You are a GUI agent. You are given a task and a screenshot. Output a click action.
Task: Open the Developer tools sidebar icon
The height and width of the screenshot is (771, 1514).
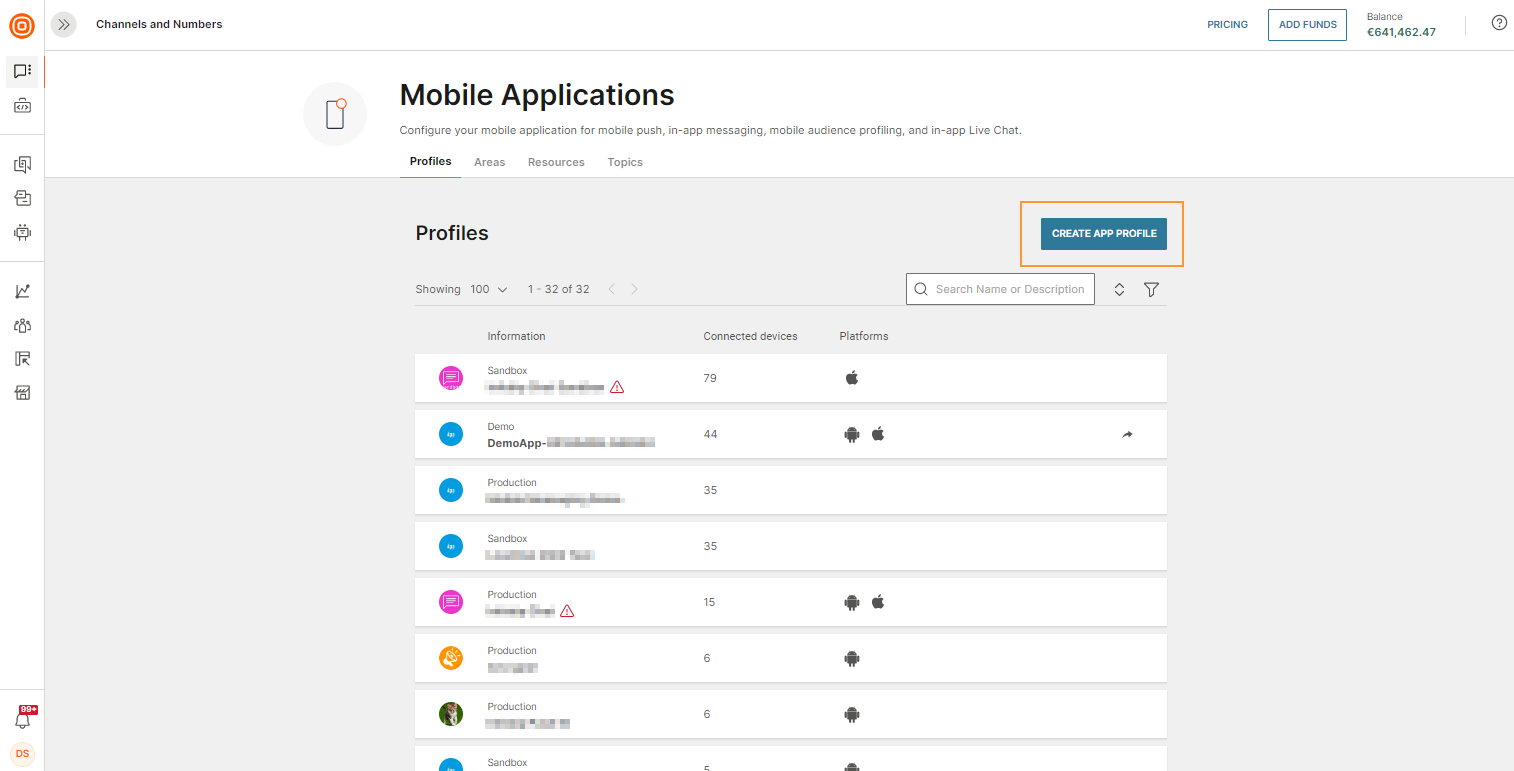(x=22, y=105)
